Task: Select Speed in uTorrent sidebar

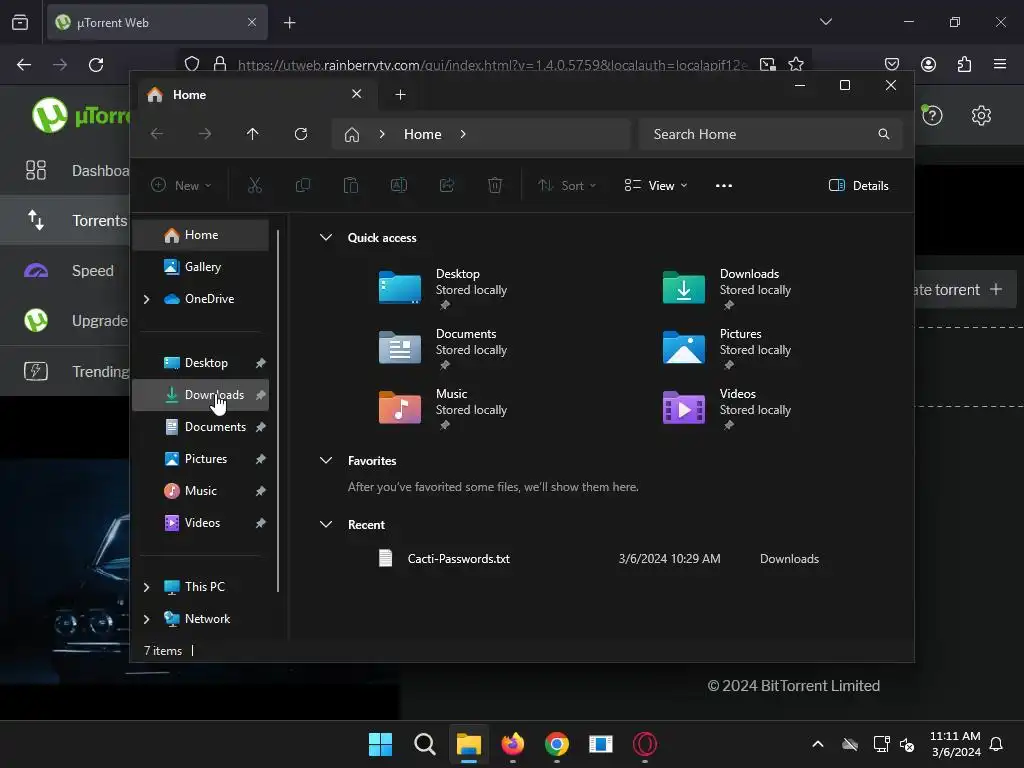Action: tap(65, 270)
